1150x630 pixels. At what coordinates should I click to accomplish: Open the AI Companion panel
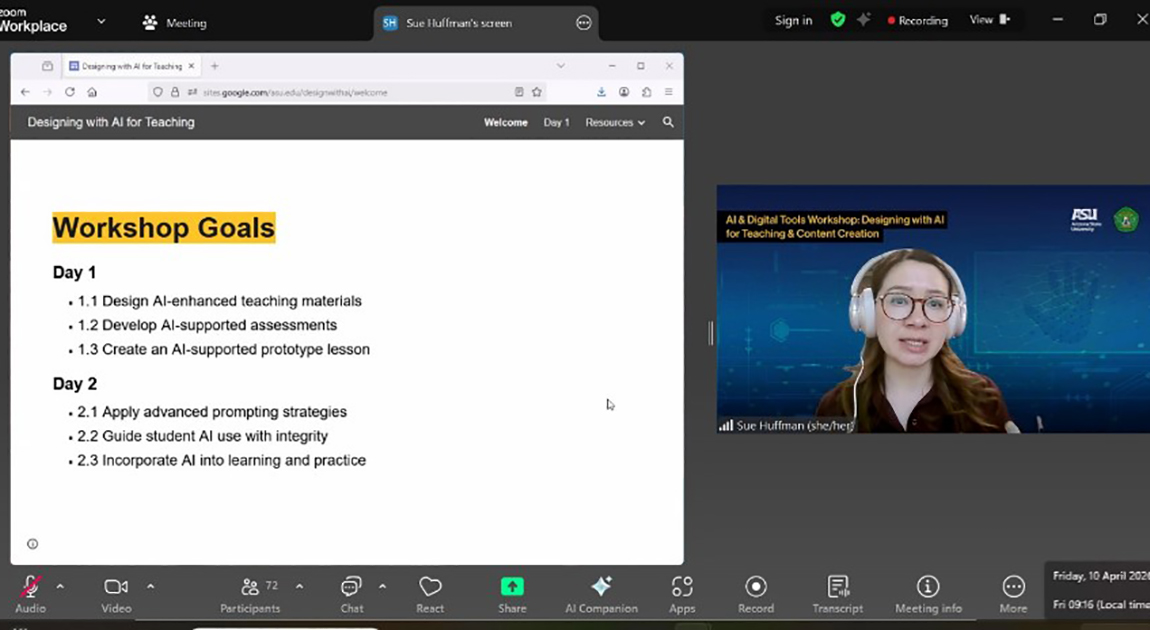click(x=601, y=594)
